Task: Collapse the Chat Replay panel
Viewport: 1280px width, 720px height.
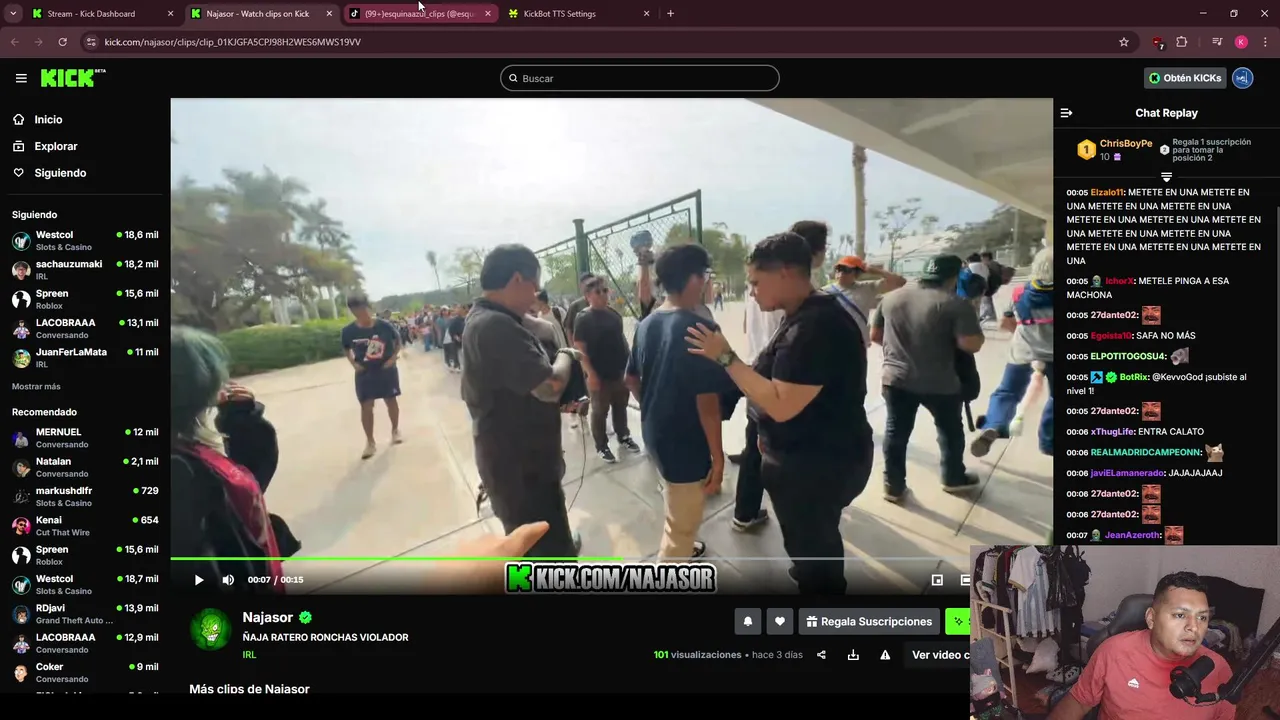Action: coord(1066,113)
